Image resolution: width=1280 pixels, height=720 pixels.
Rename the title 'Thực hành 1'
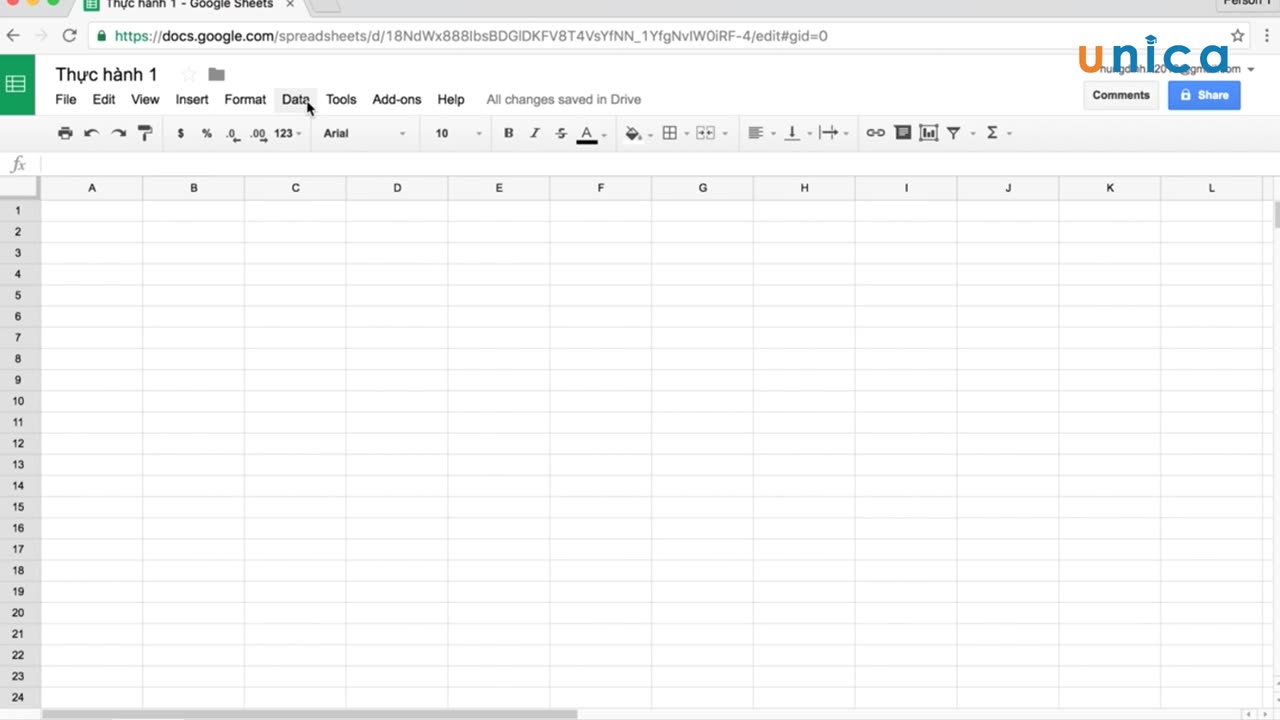106,75
